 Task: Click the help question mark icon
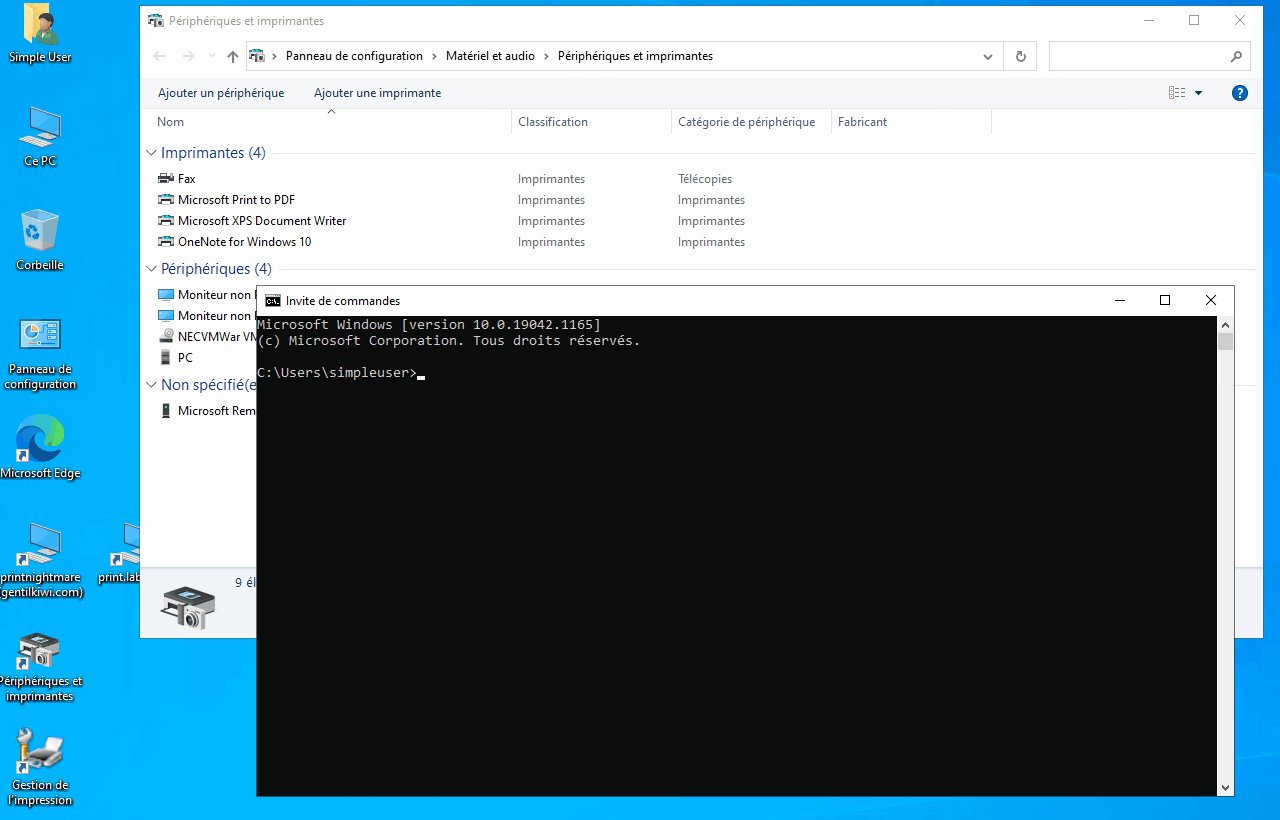pyautogui.click(x=1240, y=93)
